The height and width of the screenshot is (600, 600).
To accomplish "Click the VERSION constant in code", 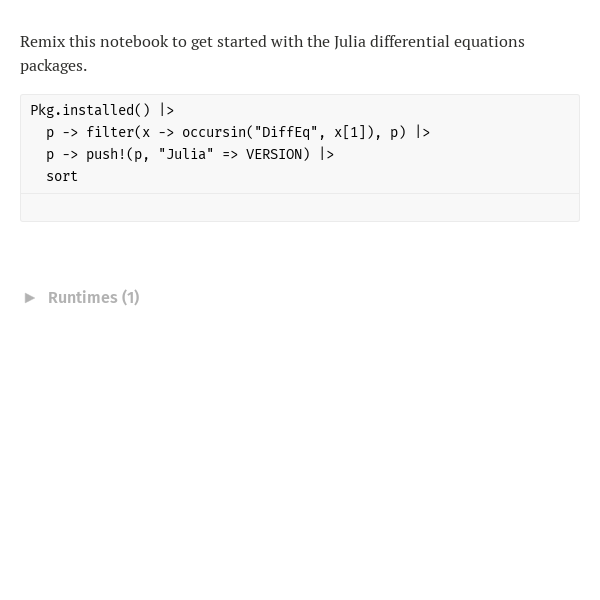I will click(x=274, y=155).
